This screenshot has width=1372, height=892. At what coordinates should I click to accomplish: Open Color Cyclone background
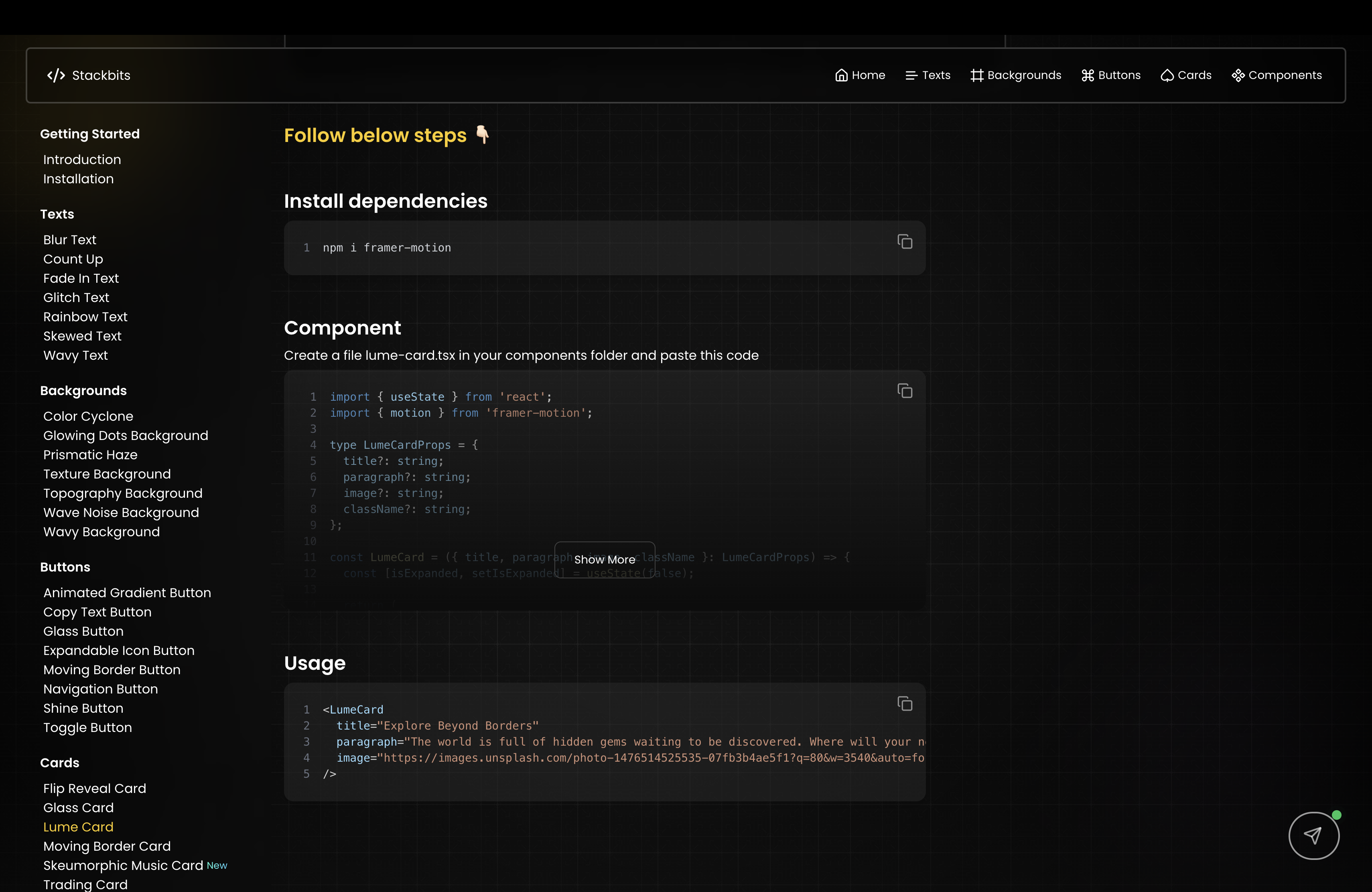(88, 416)
